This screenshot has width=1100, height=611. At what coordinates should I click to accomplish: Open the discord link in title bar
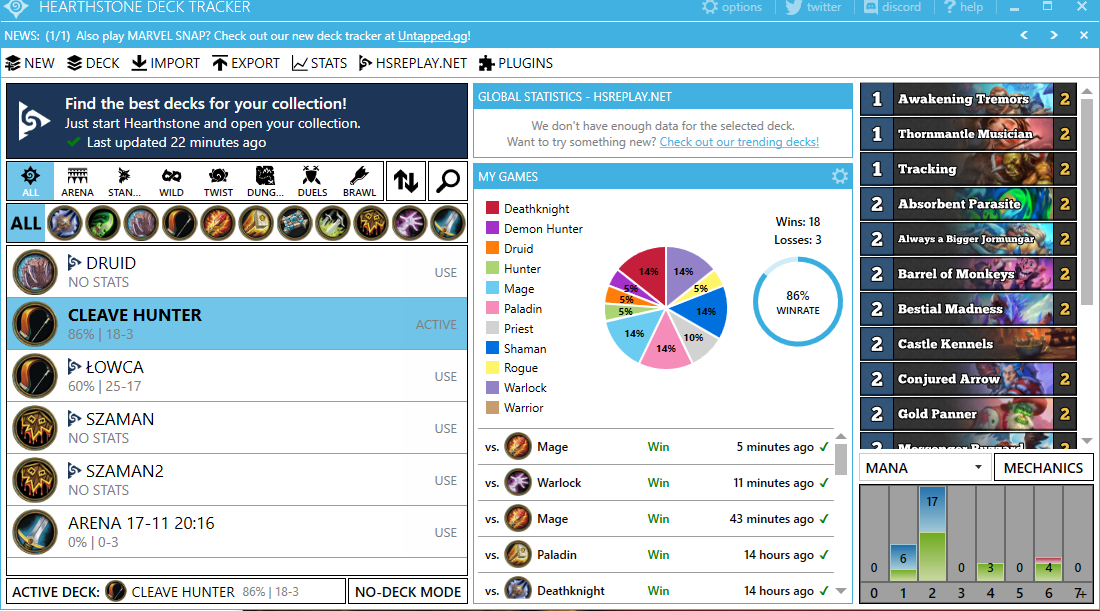892,7
